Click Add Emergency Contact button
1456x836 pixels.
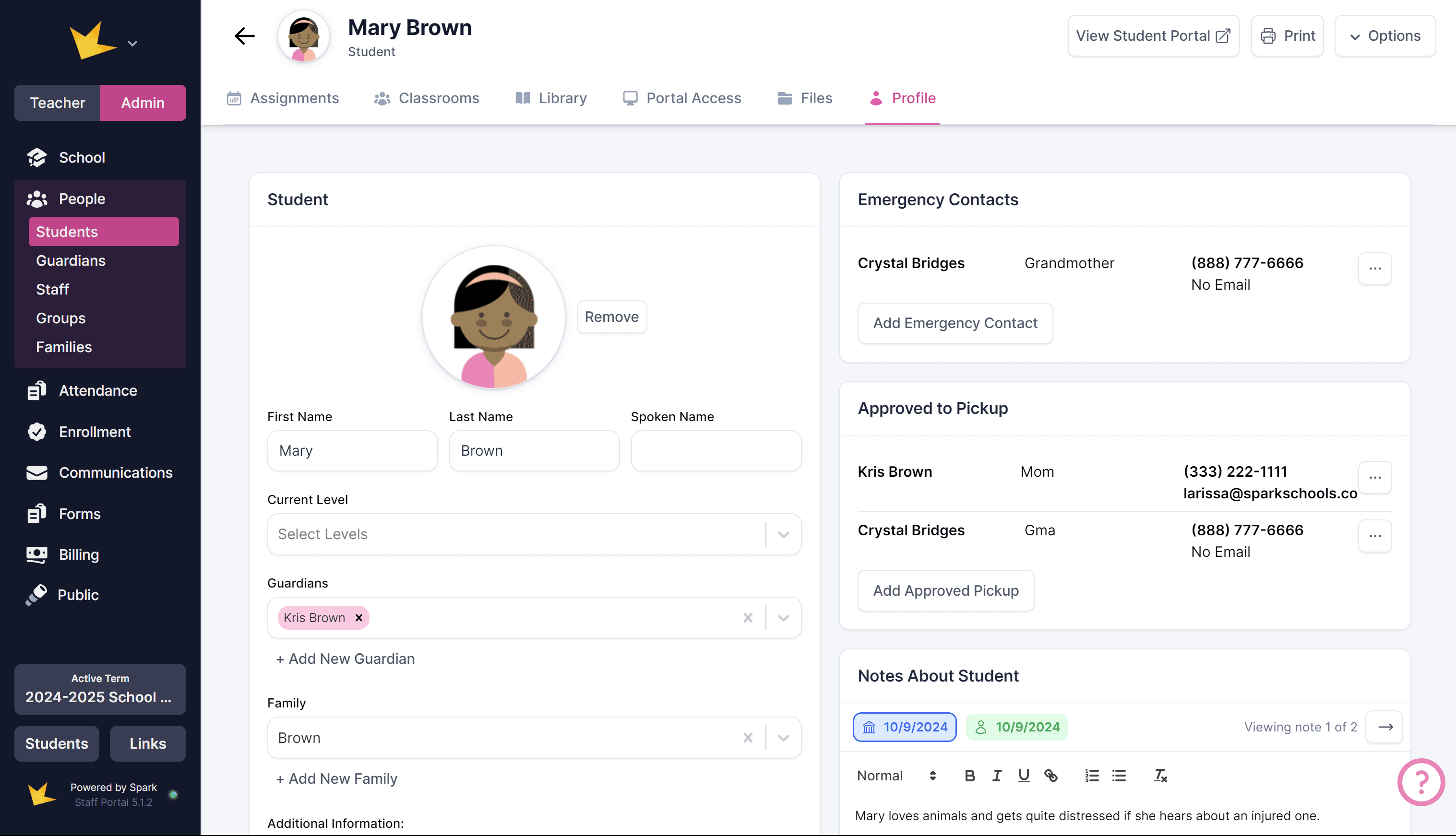[x=955, y=323]
